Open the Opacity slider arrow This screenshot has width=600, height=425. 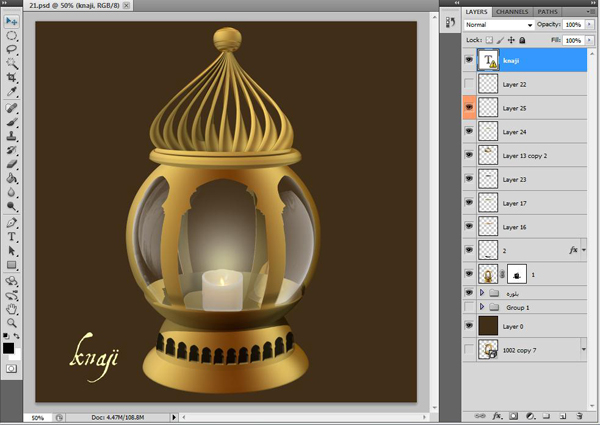coord(588,24)
